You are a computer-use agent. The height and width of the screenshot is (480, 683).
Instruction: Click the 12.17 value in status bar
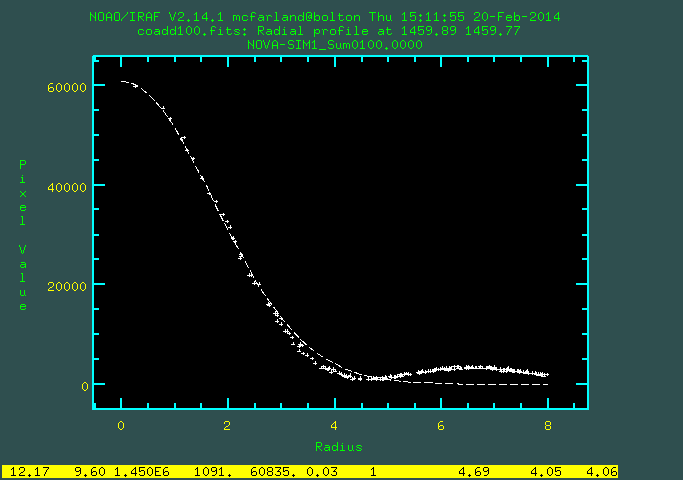(28, 470)
